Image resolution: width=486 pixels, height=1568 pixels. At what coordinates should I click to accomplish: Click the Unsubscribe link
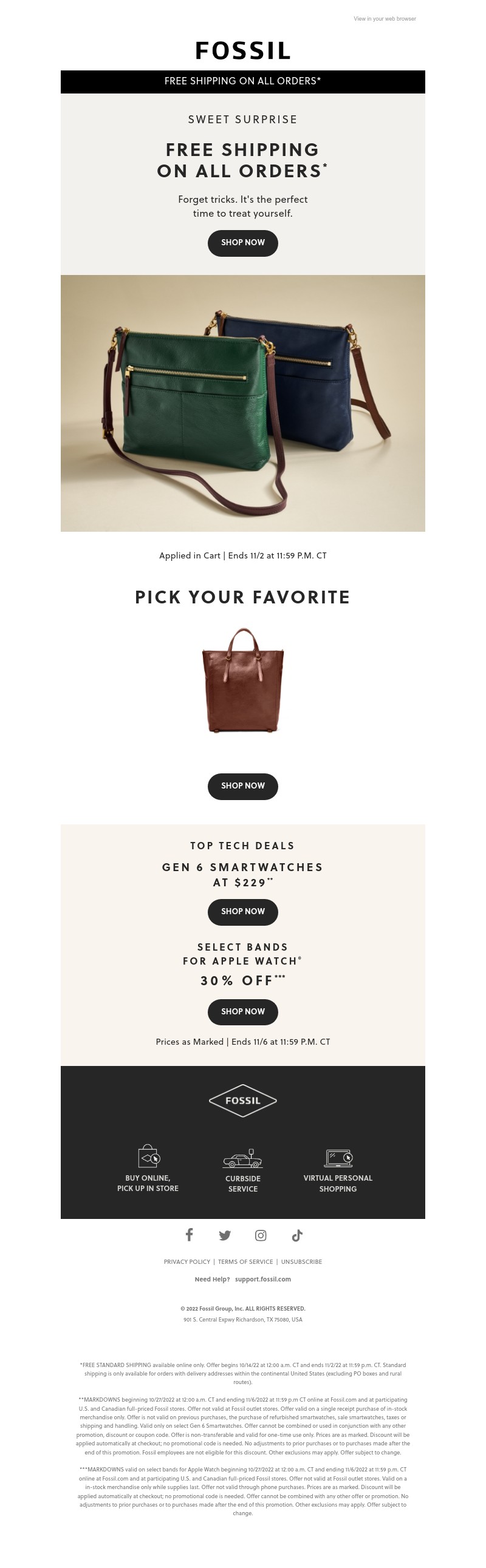pyautogui.click(x=301, y=1262)
